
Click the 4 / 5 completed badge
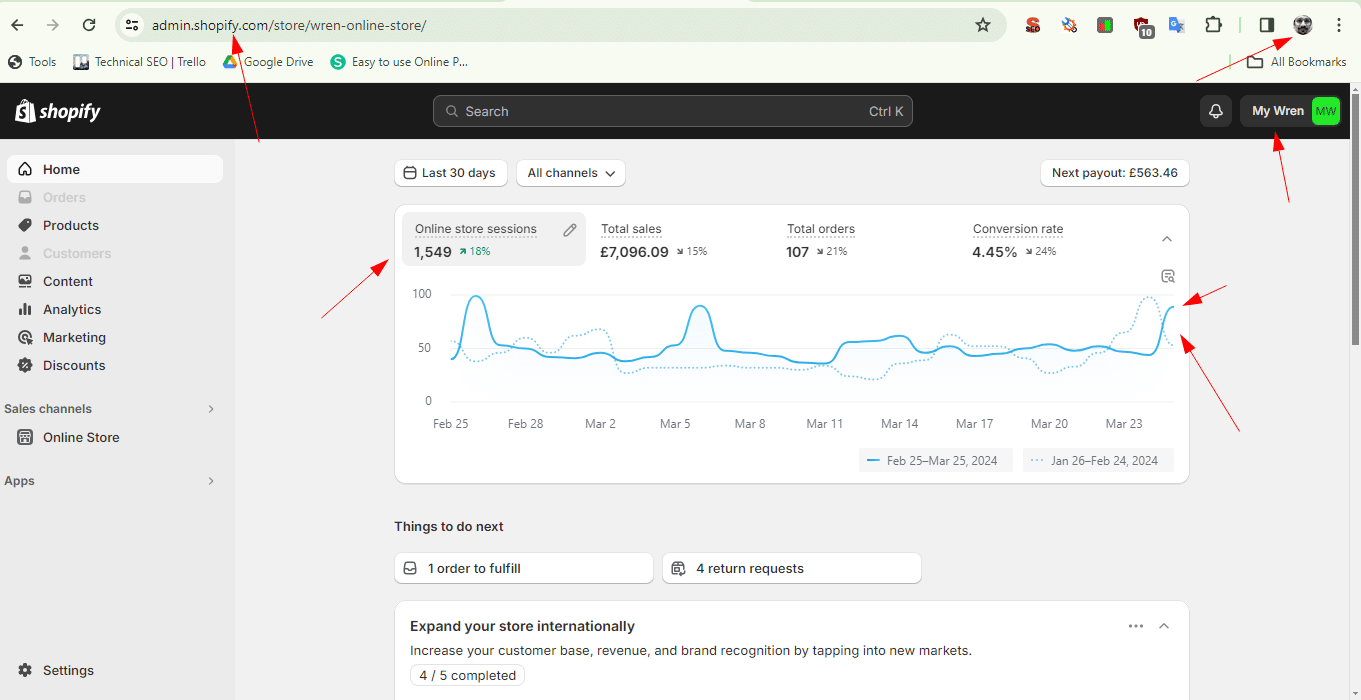click(467, 675)
